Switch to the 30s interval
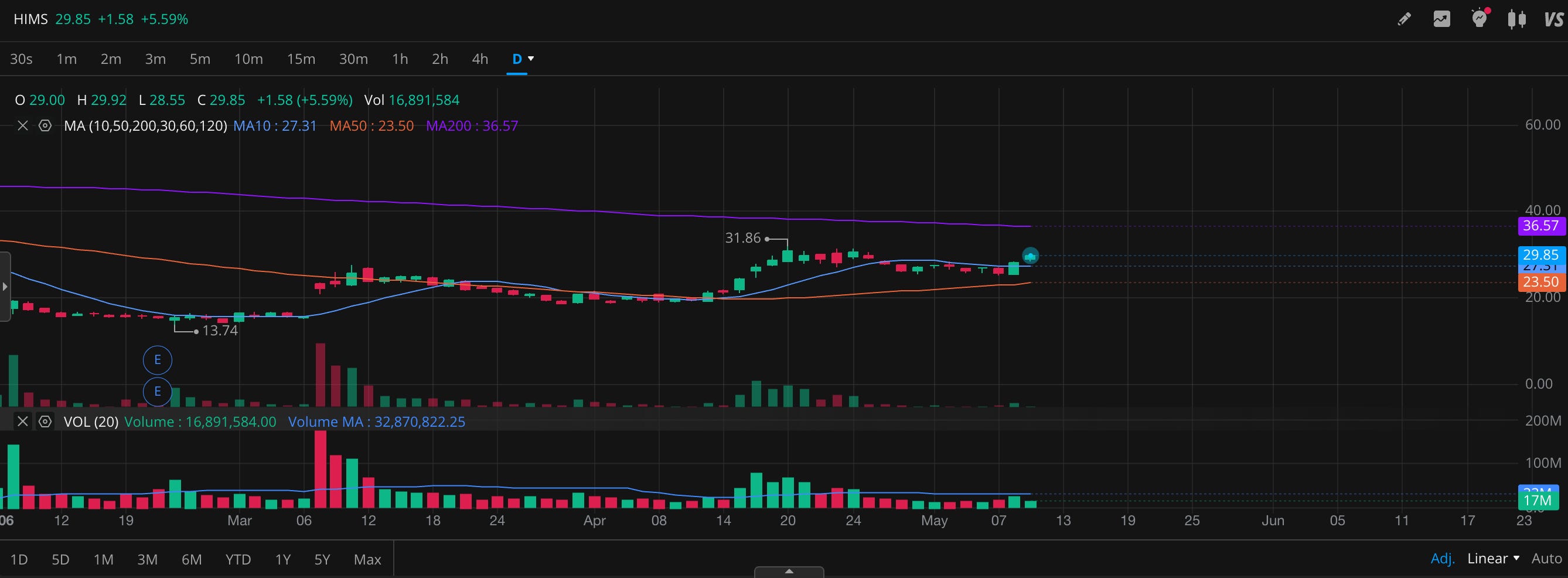 click(21, 59)
